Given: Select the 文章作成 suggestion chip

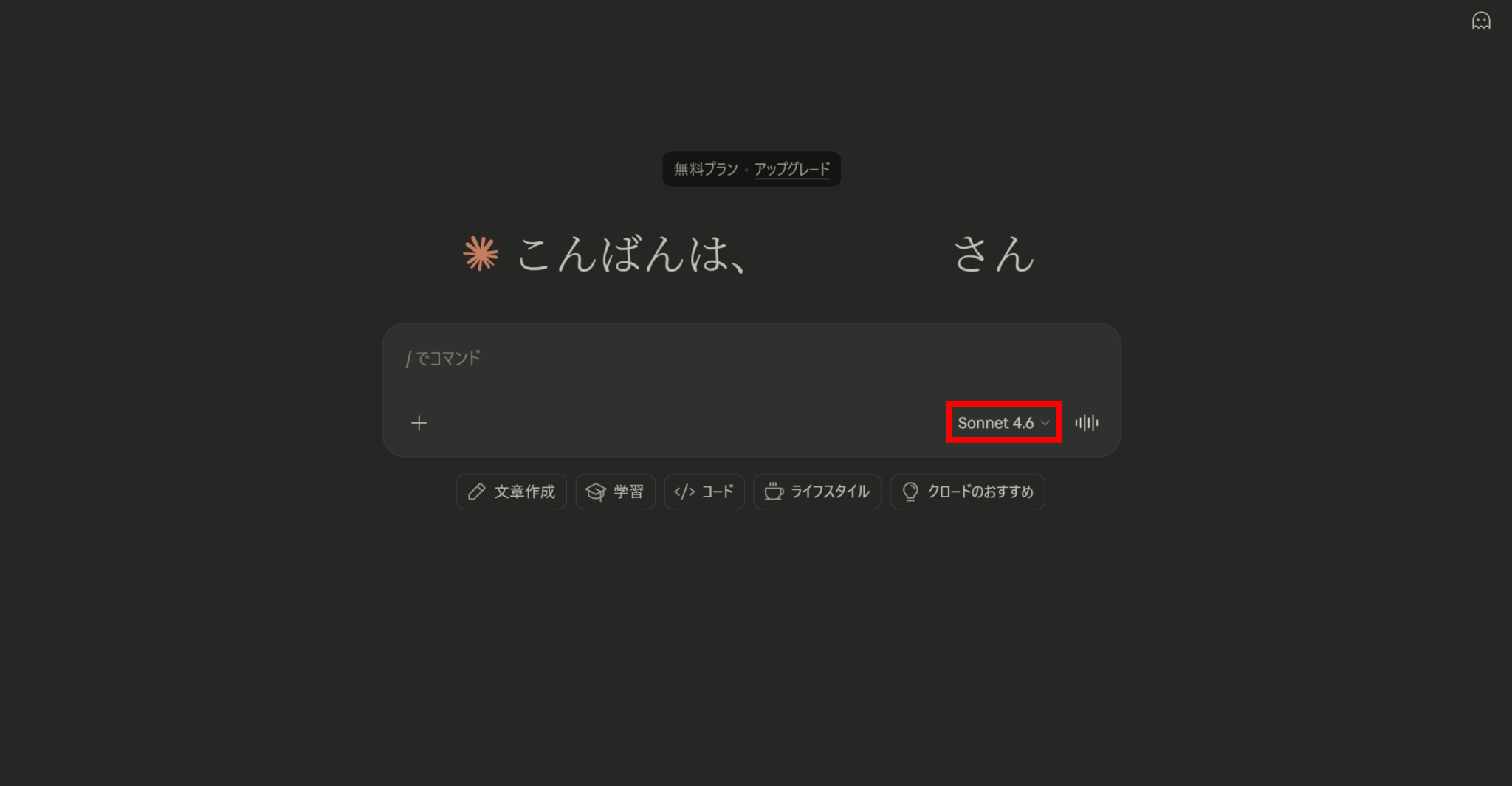Looking at the screenshot, I should [x=511, y=492].
